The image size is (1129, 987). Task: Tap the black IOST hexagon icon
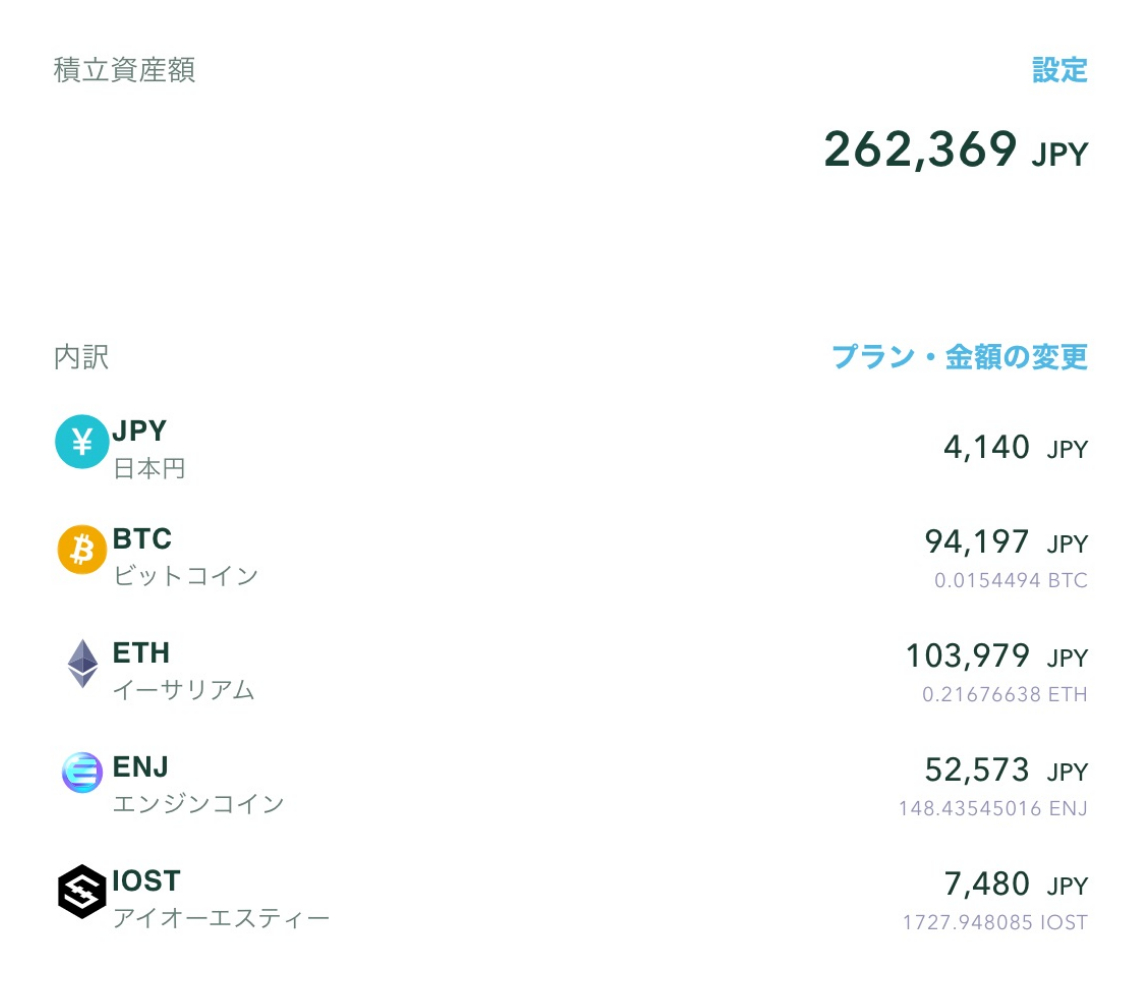(x=82, y=890)
